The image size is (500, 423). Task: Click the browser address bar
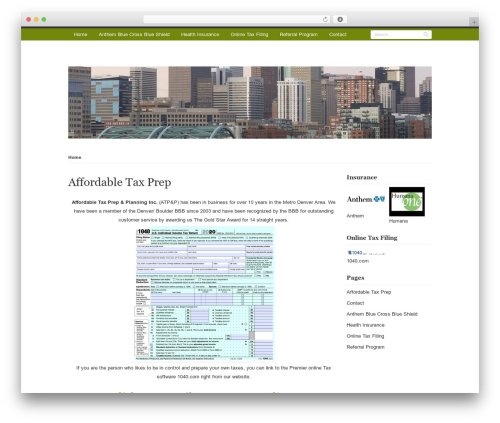coord(237,20)
